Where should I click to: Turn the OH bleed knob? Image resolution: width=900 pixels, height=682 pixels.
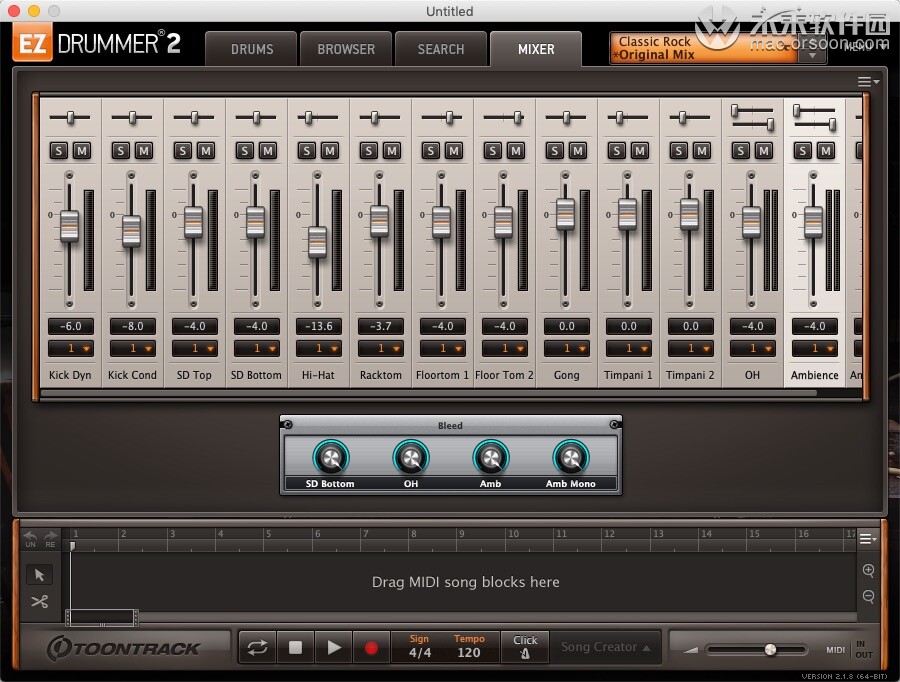410,458
